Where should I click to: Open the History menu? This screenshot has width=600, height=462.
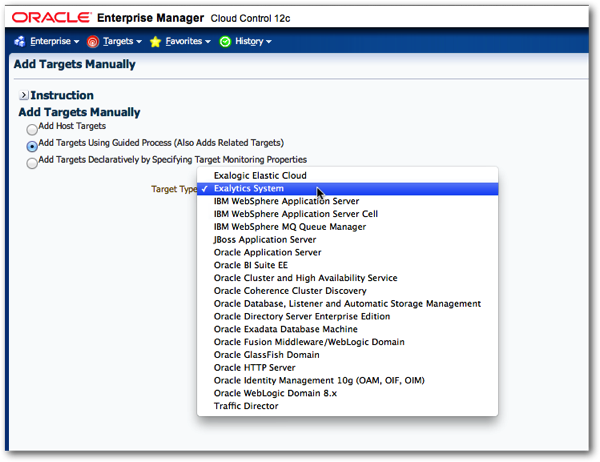[x=253, y=41]
